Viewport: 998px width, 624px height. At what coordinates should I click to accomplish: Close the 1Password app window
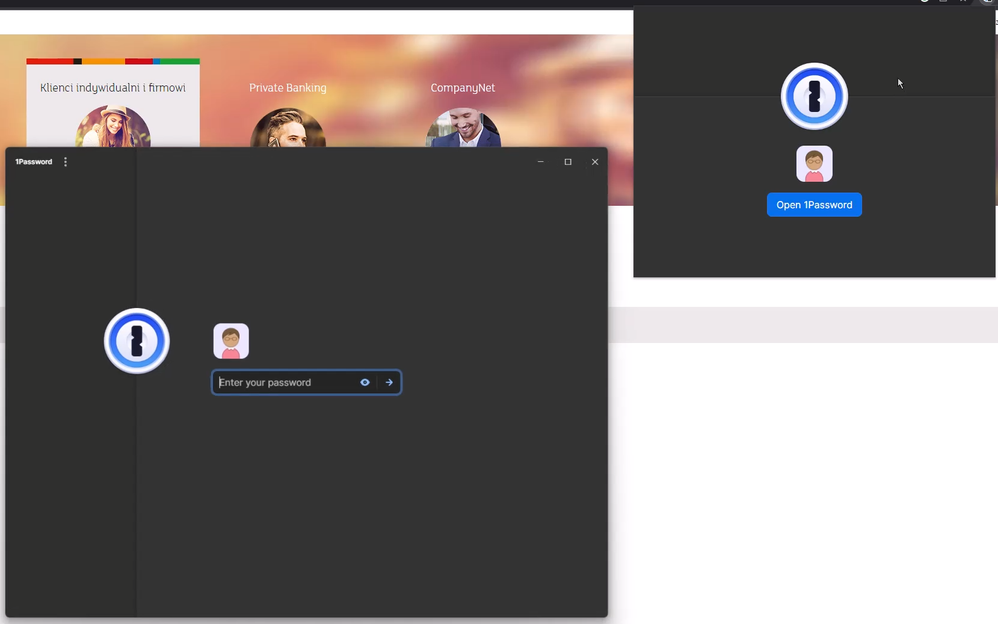(x=595, y=162)
